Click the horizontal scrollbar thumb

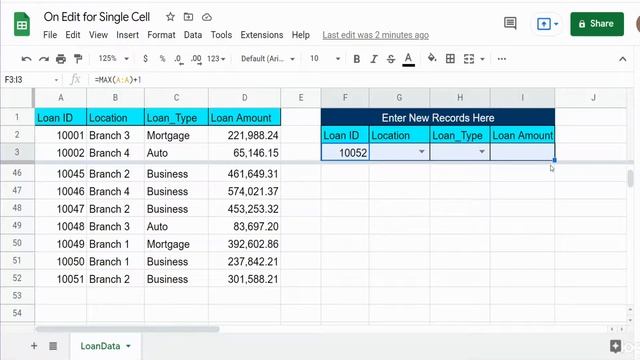[127, 329]
